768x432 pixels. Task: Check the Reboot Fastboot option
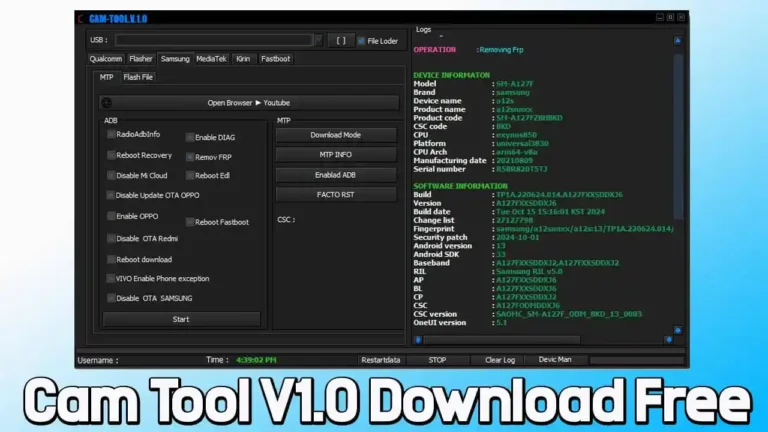pyautogui.click(x=190, y=222)
